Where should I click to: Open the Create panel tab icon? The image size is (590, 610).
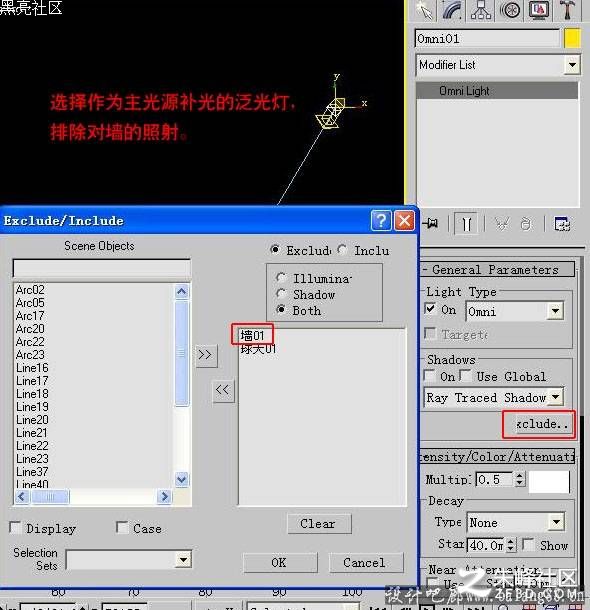424,10
